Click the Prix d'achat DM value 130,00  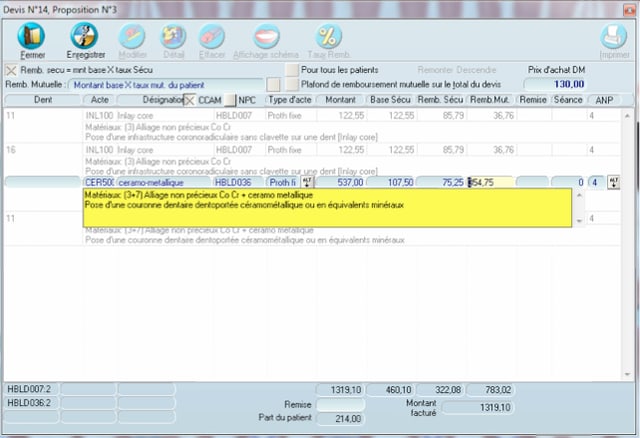(x=555, y=84)
